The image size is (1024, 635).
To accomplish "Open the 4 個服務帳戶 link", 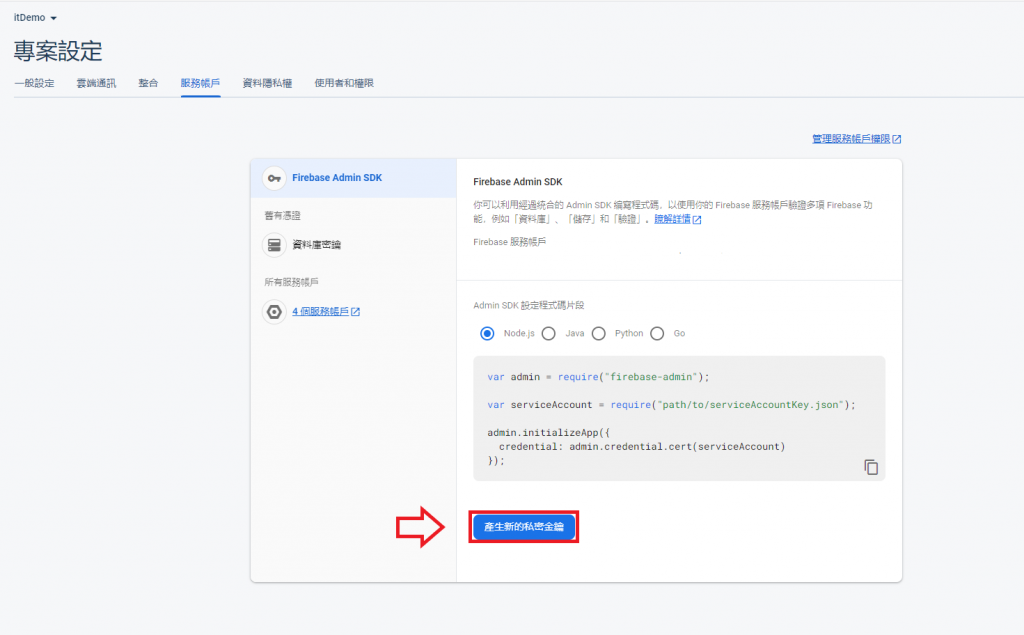I will click(x=320, y=311).
